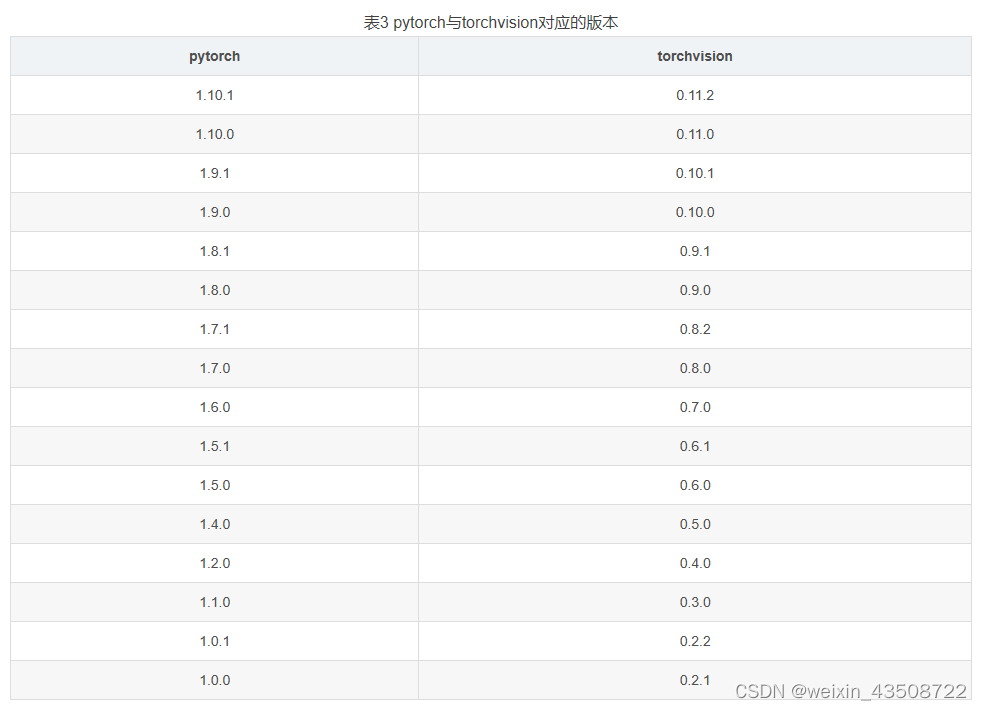Select torchvision version cell '0.10.0'
The image size is (981, 710).
click(x=694, y=212)
